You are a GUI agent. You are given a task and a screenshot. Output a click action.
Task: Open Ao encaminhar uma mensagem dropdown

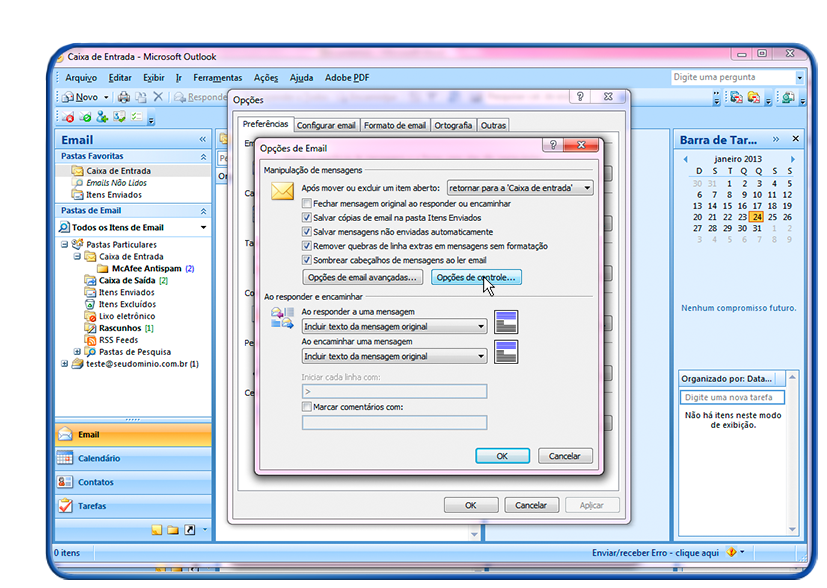tap(395, 356)
